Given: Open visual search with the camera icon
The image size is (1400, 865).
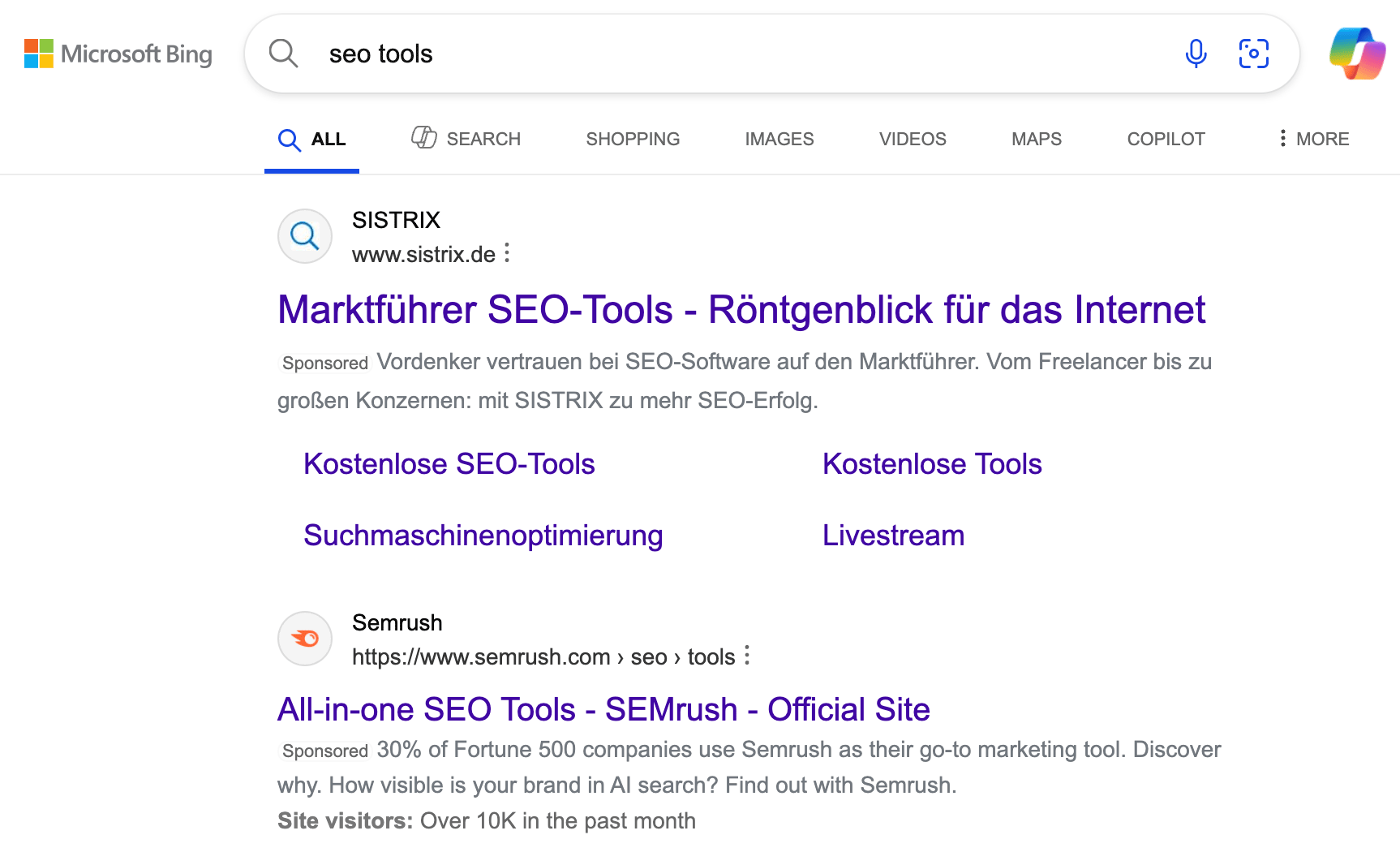Looking at the screenshot, I should 1253,54.
